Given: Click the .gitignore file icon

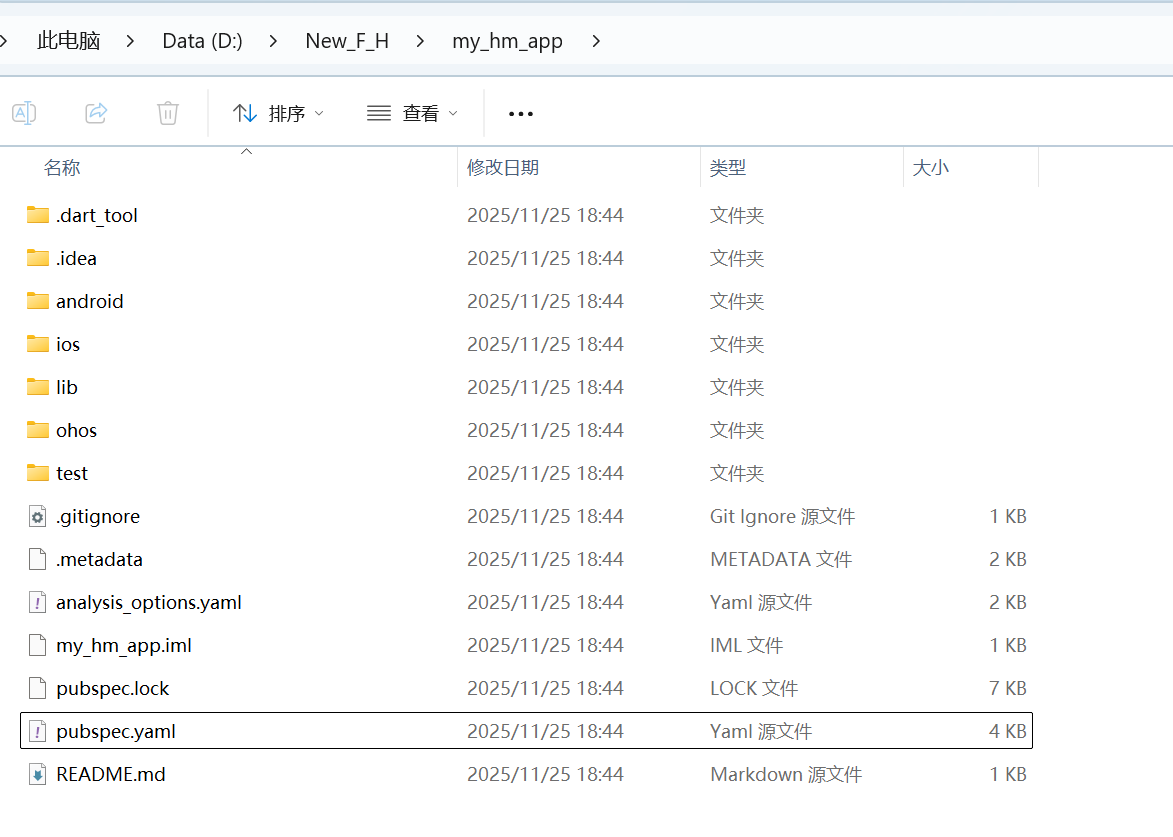Looking at the screenshot, I should coord(37,516).
